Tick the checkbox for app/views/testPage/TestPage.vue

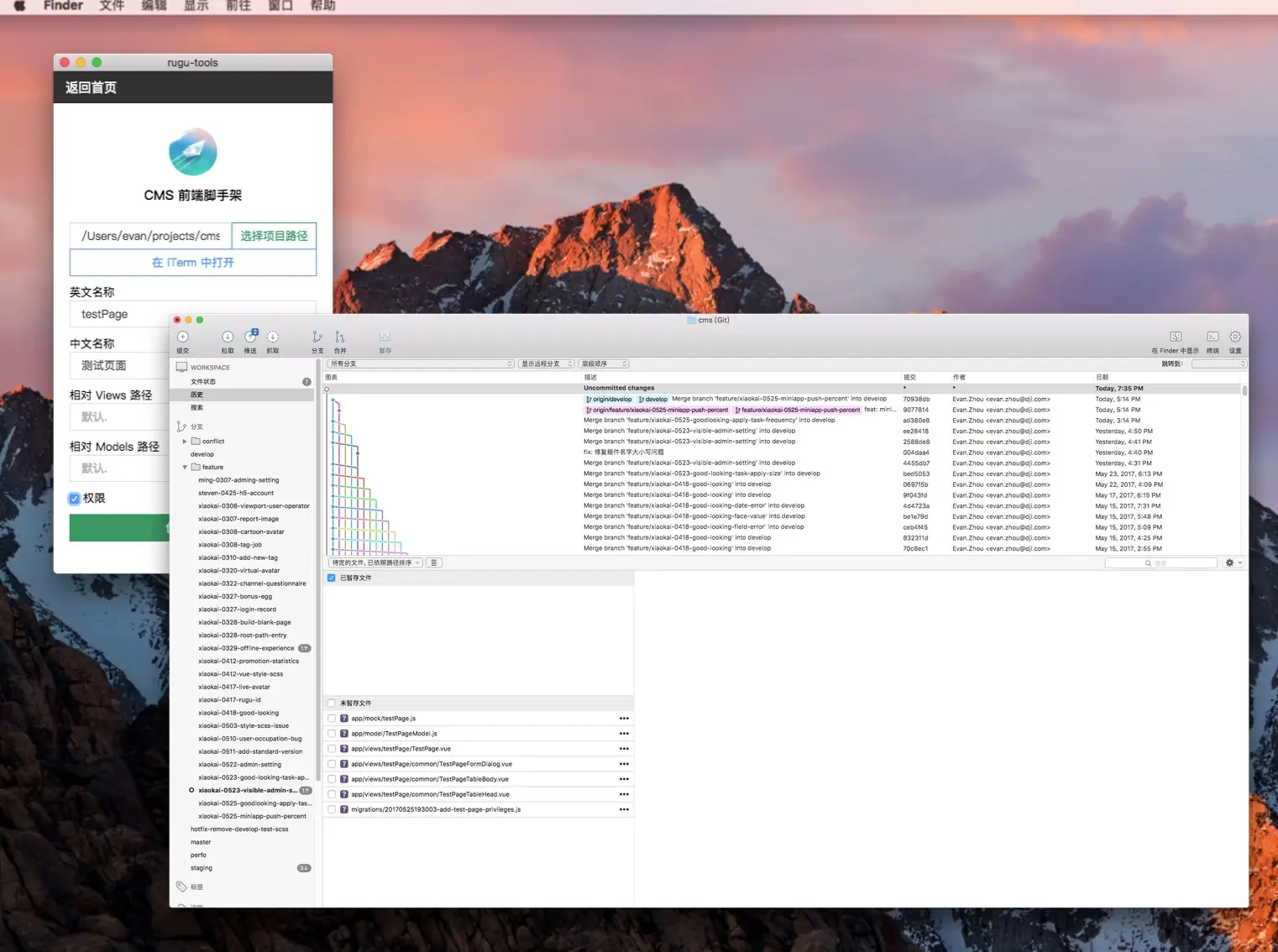click(x=332, y=749)
